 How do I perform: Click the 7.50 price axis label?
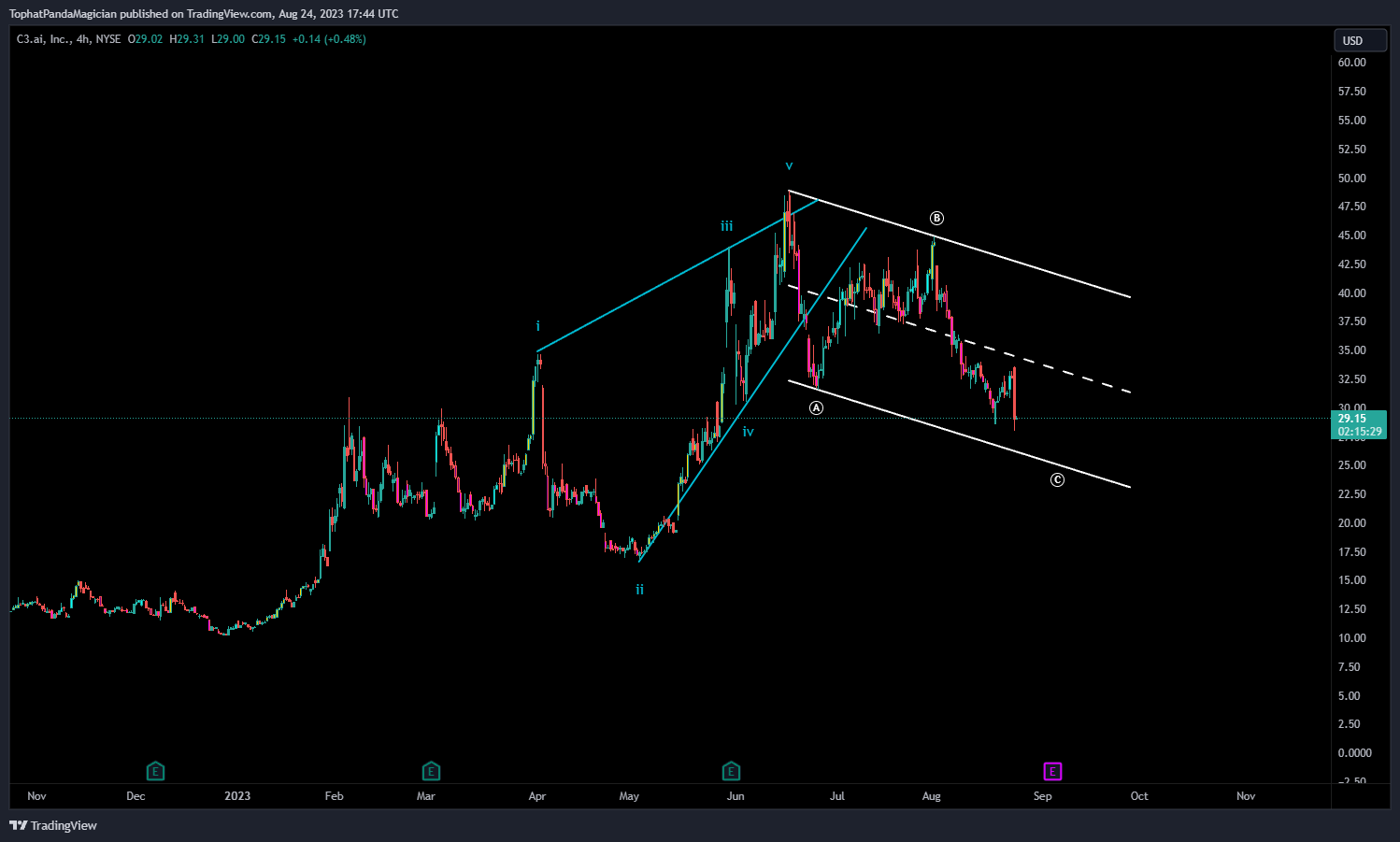pos(1349,667)
